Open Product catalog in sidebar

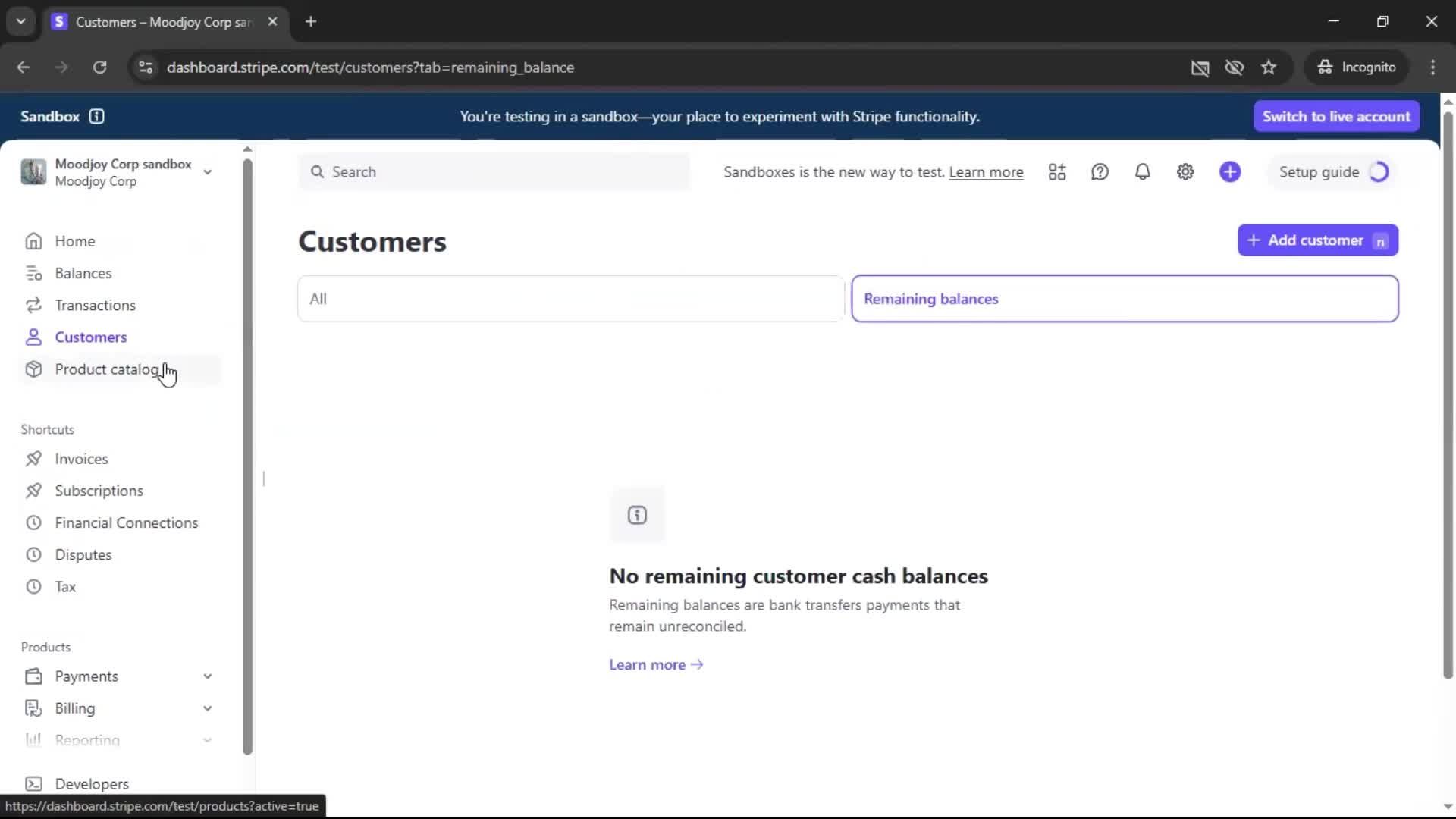click(x=106, y=369)
